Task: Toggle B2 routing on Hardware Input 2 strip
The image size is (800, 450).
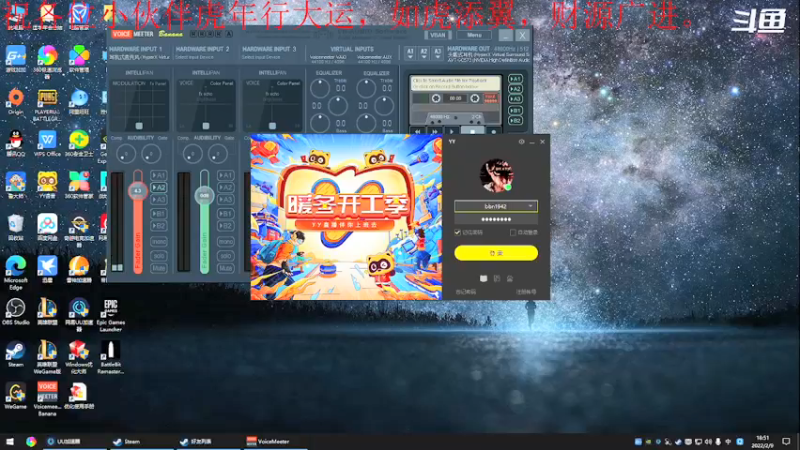Action: [226, 226]
